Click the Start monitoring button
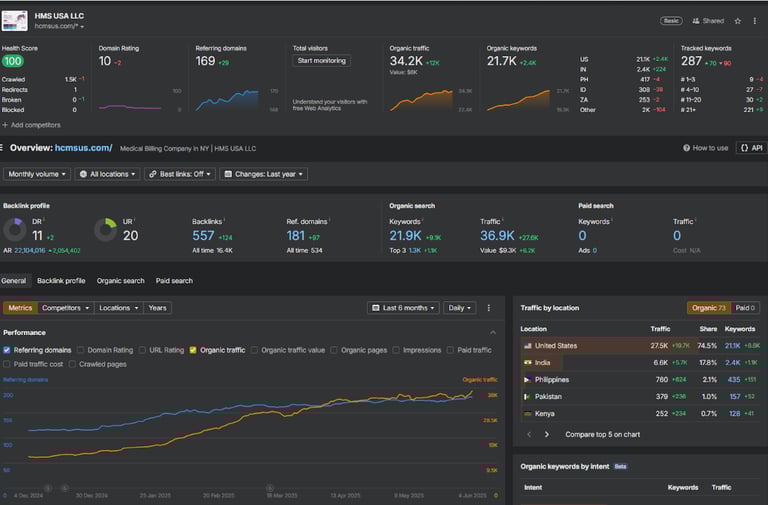The width and height of the screenshot is (768, 505). point(323,61)
